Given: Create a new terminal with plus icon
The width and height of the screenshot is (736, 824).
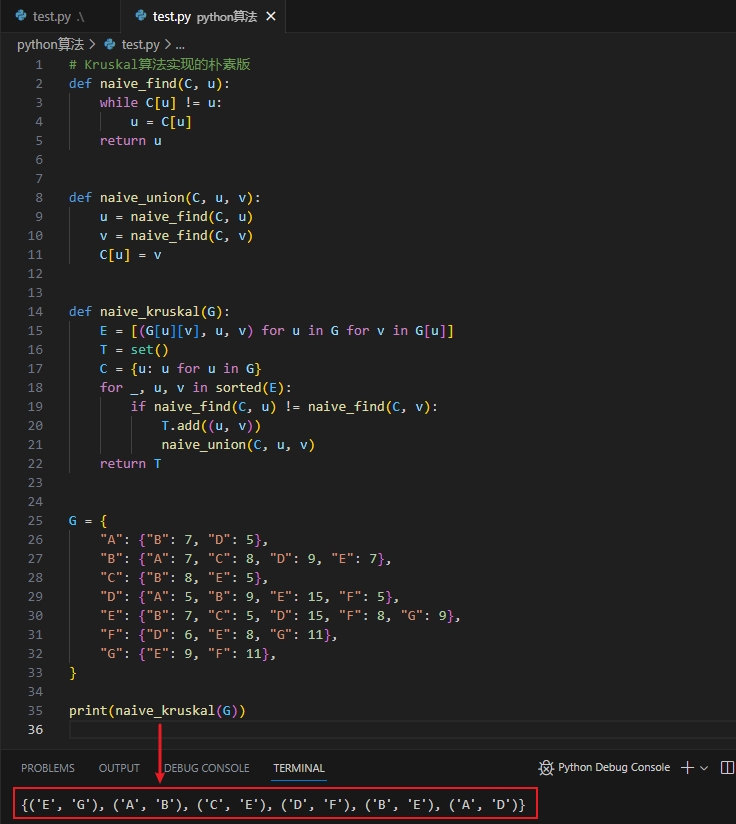Looking at the screenshot, I should click(687, 768).
